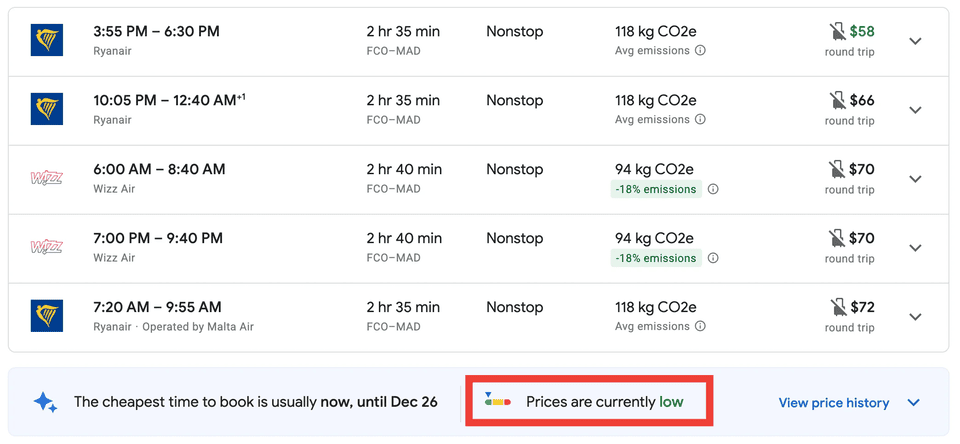
Task: Click the price level color indicator bar
Action: click(x=497, y=401)
